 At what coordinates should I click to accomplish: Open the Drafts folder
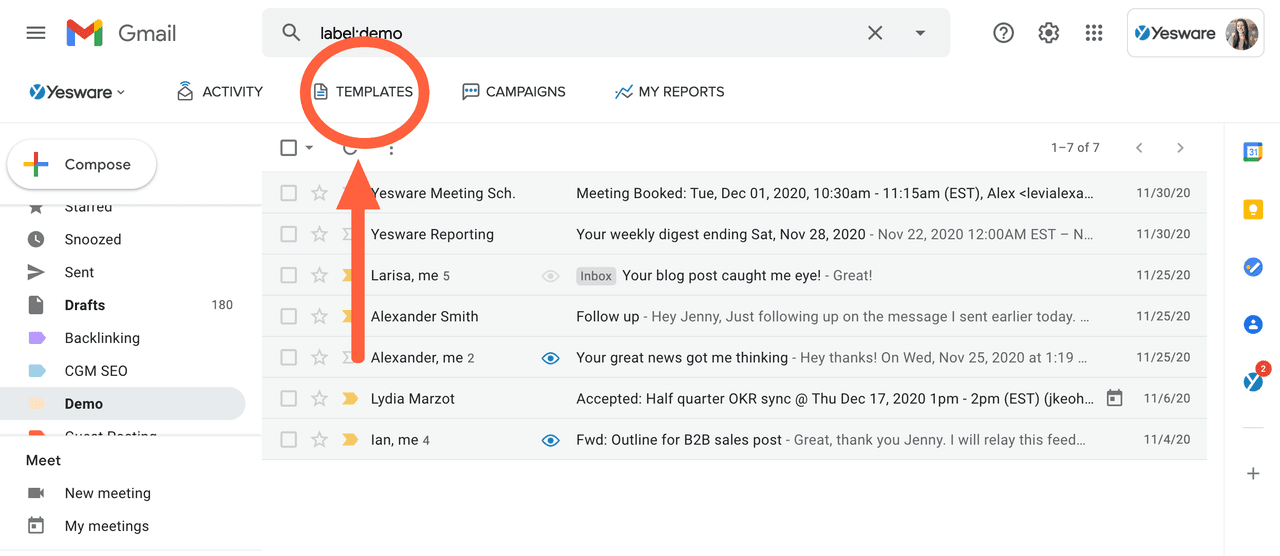coord(85,305)
